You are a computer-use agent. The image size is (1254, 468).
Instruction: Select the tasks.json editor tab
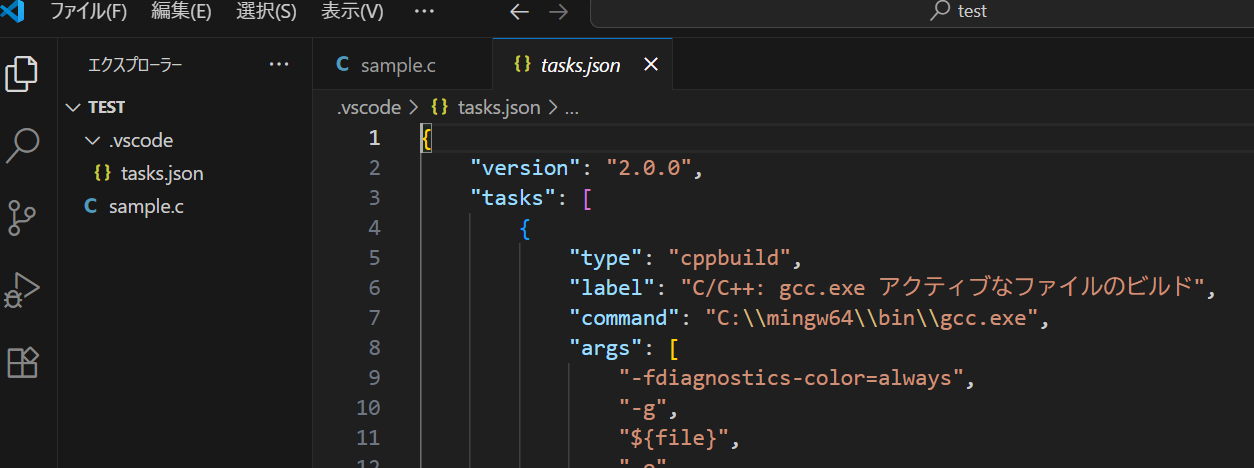pyautogui.click(x=582, y=65)
